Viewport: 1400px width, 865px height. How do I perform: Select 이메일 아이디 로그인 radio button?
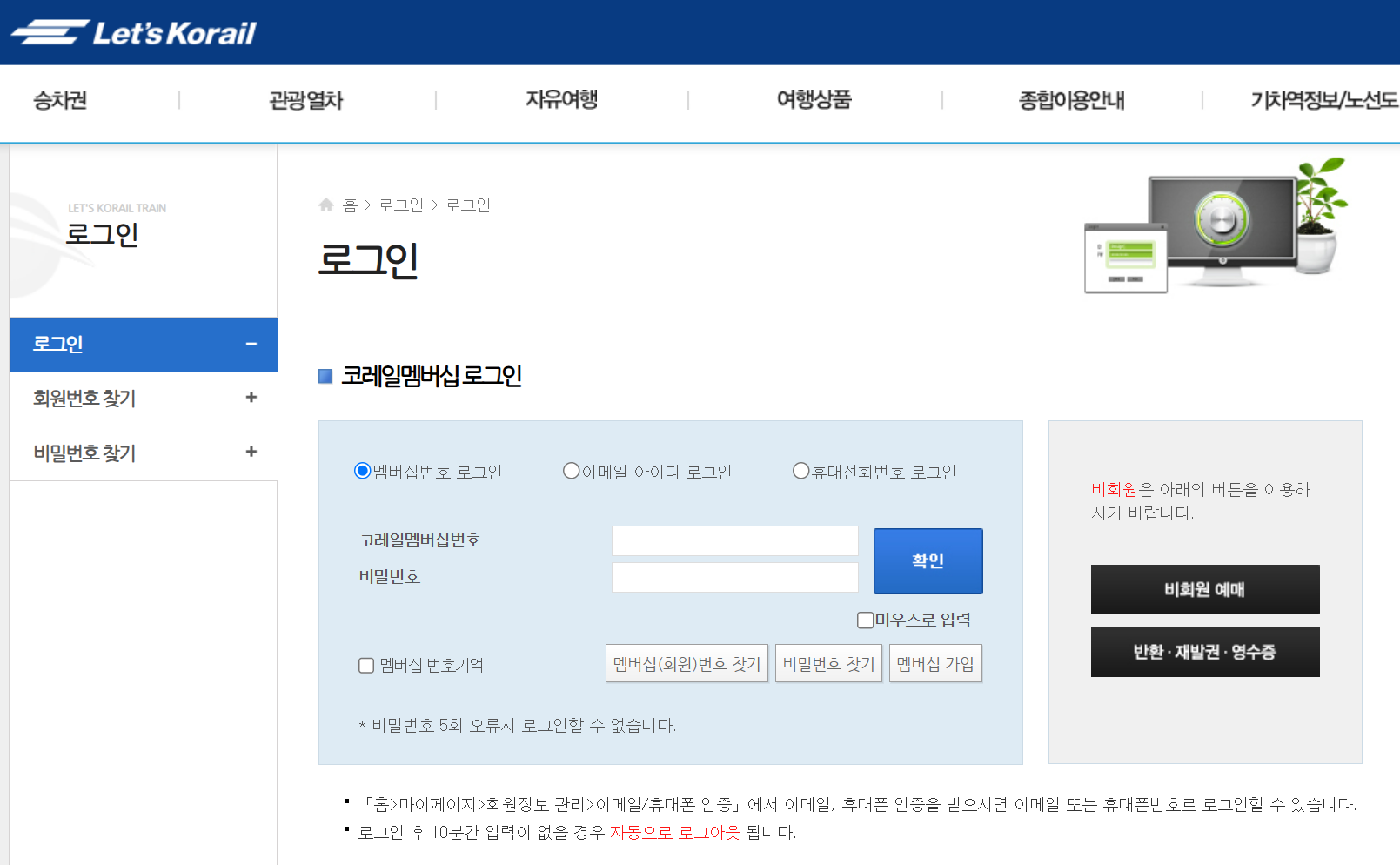[572, 471]
